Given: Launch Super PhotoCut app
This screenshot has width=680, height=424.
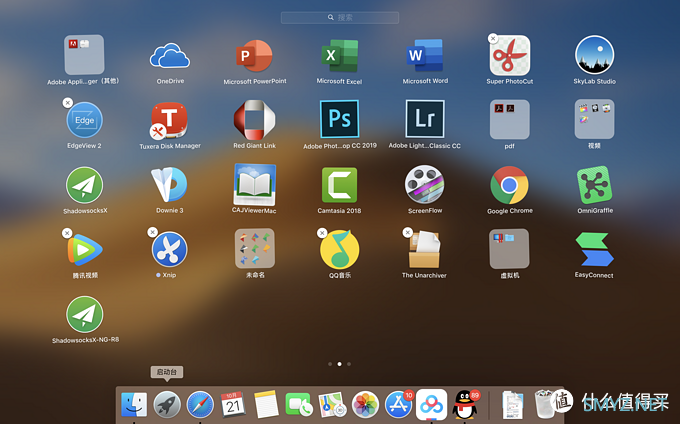Looking at the screenshot, I should [510, 55].
